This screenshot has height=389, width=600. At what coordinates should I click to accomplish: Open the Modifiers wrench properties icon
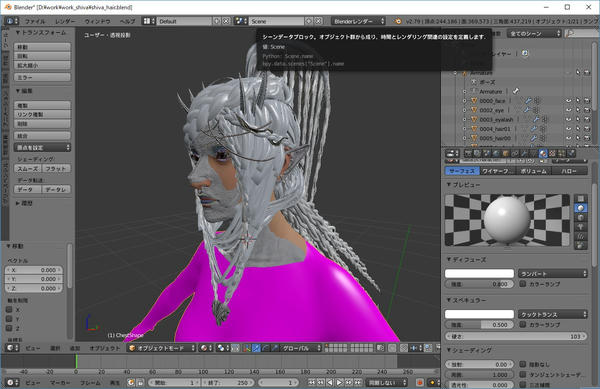tap(524, 154)
